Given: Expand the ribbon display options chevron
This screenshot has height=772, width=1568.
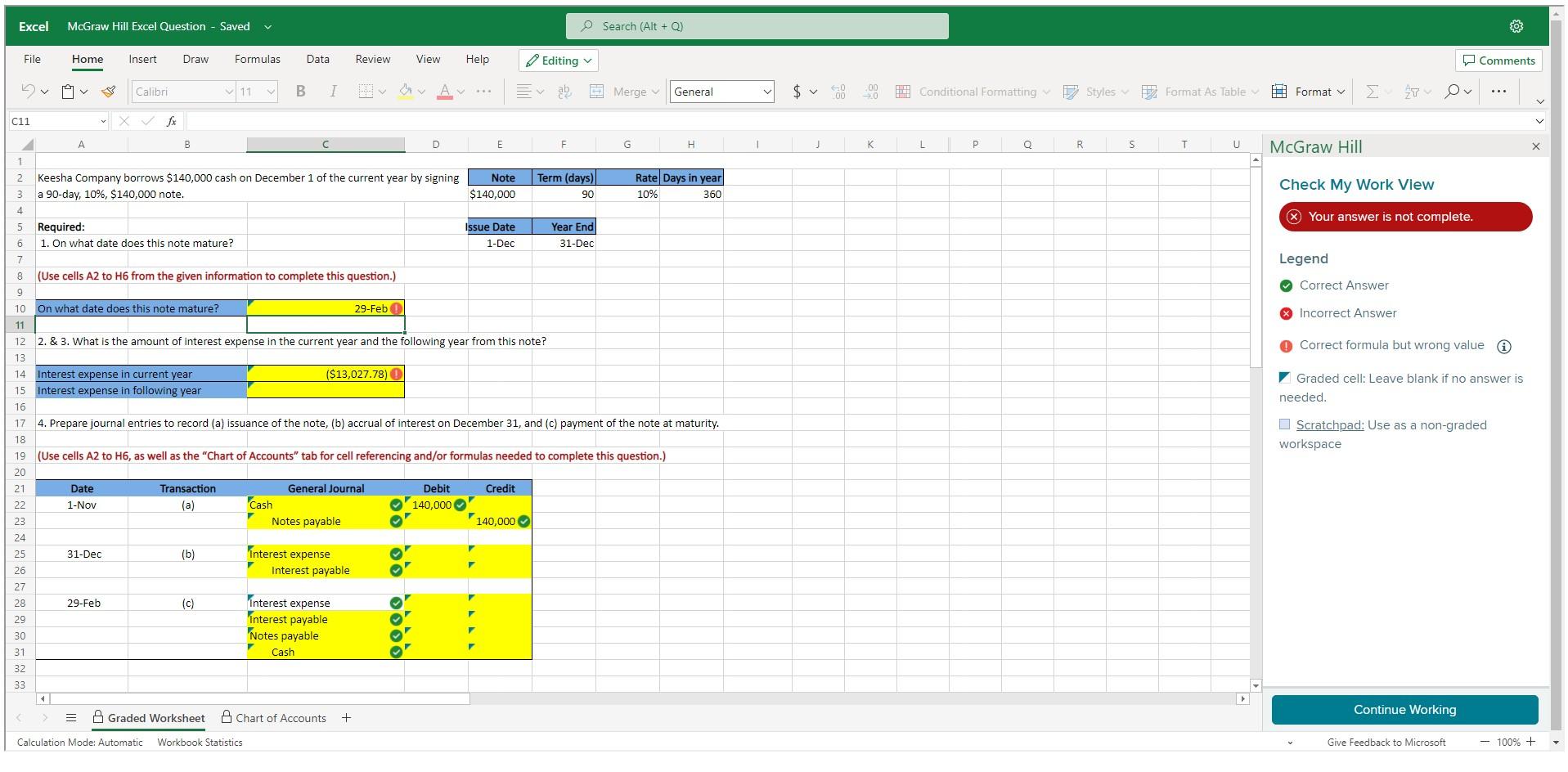Looking at the screenshot, I should pos(1540,101).
